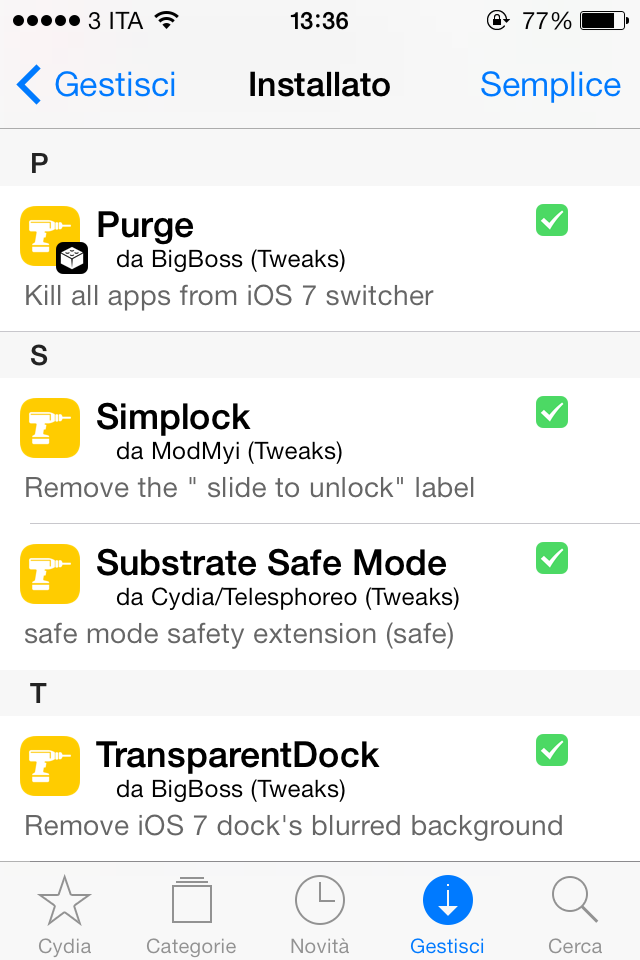Open the Cydia star tab
640x960 pixels.
point(64,914)
